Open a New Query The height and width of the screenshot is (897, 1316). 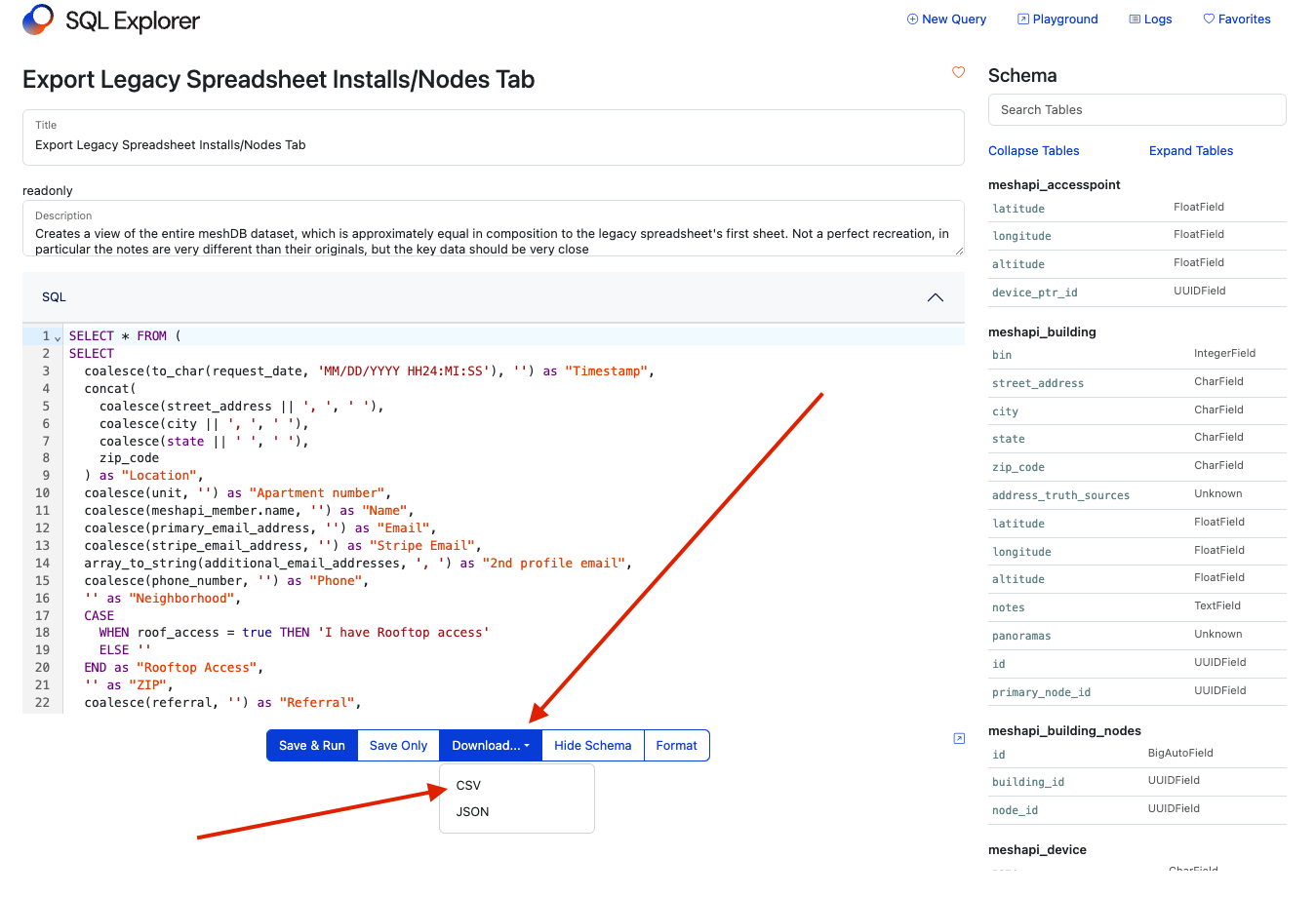[x=946, y=19]
